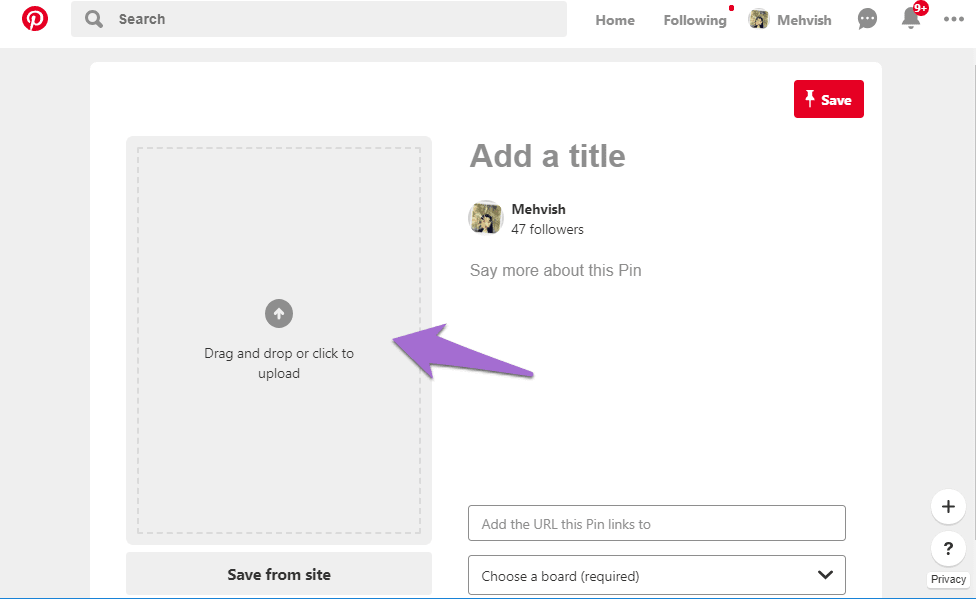Open the Following tab

point(695,20)
